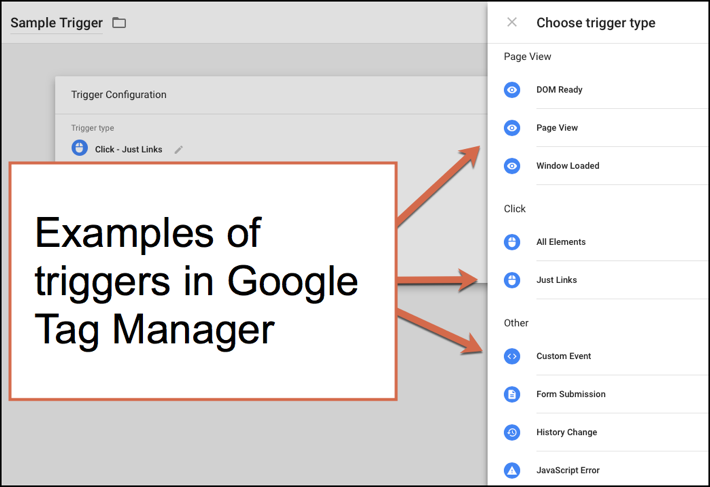710x487 pixels.
Task: Select the DOM Ready trigger type
Action: [x=599, y=90]
